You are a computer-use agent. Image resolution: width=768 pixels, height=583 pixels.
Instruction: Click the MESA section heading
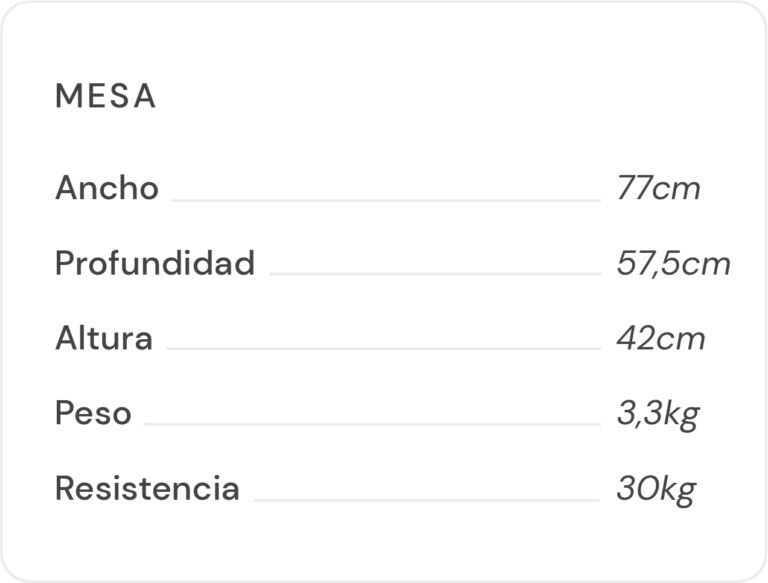click(105, 97)
